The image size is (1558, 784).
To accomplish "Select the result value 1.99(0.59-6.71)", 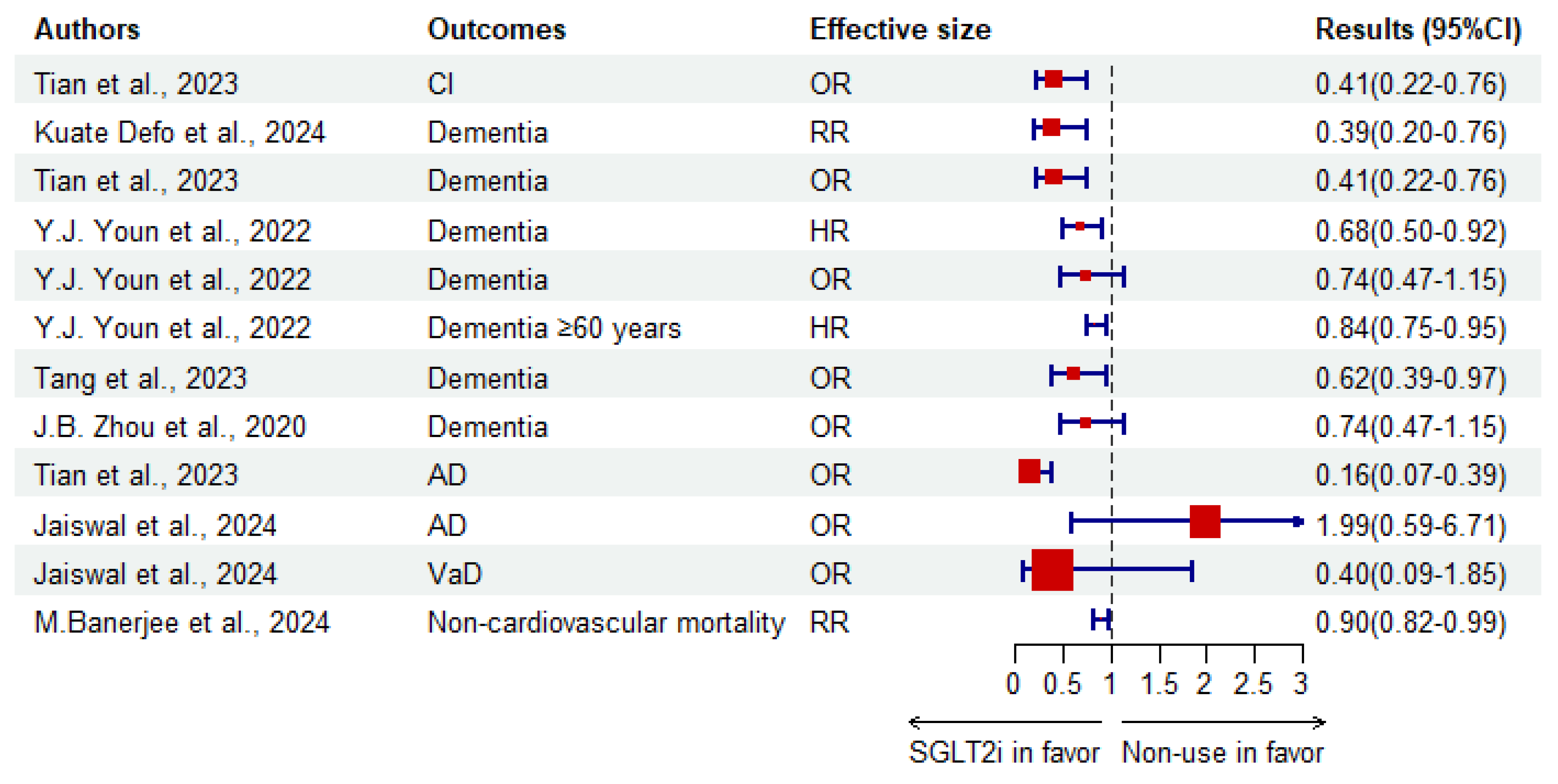I will [x=1410, y=525].
